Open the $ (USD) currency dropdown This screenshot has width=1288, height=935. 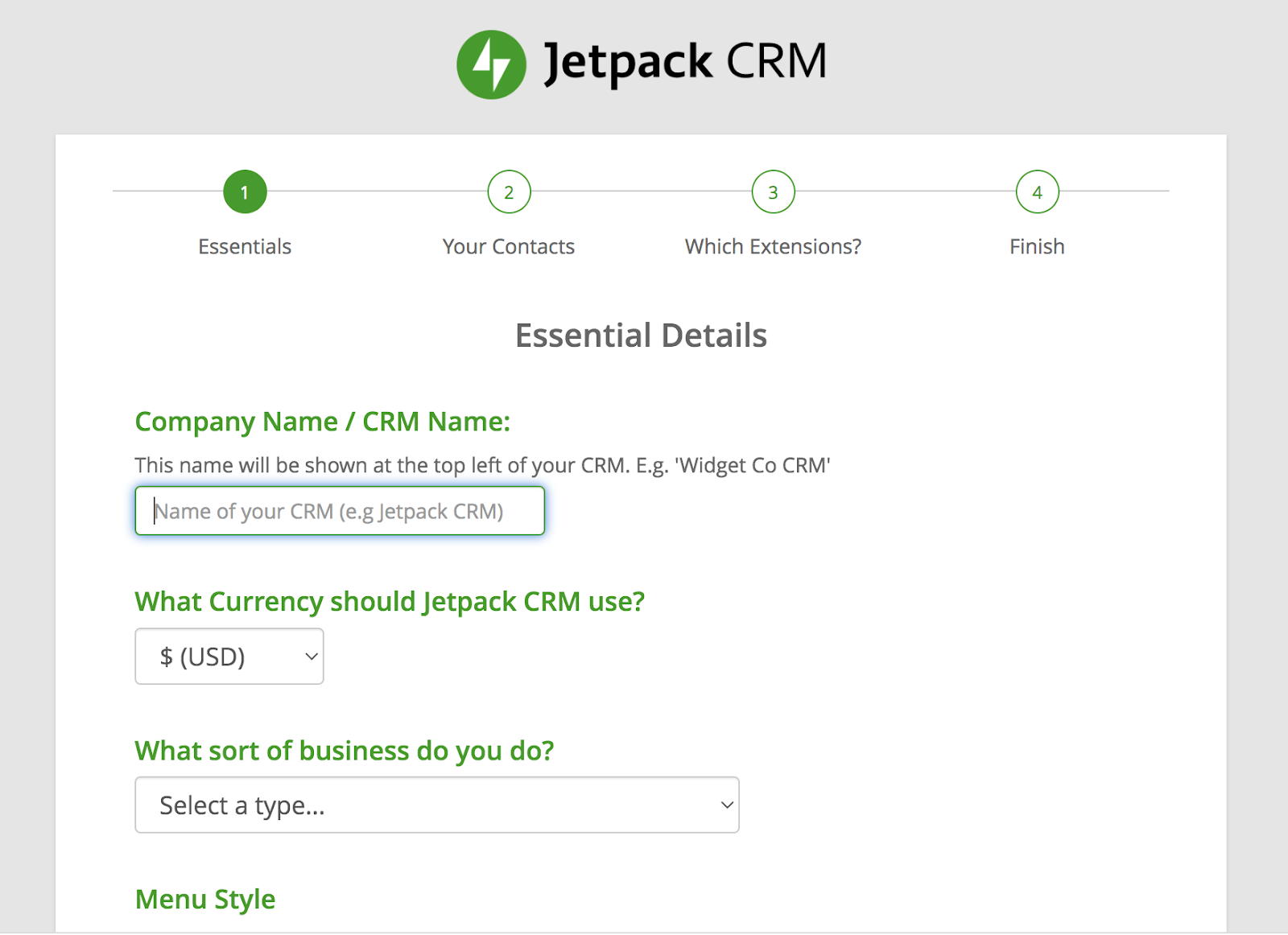(229, 657)
